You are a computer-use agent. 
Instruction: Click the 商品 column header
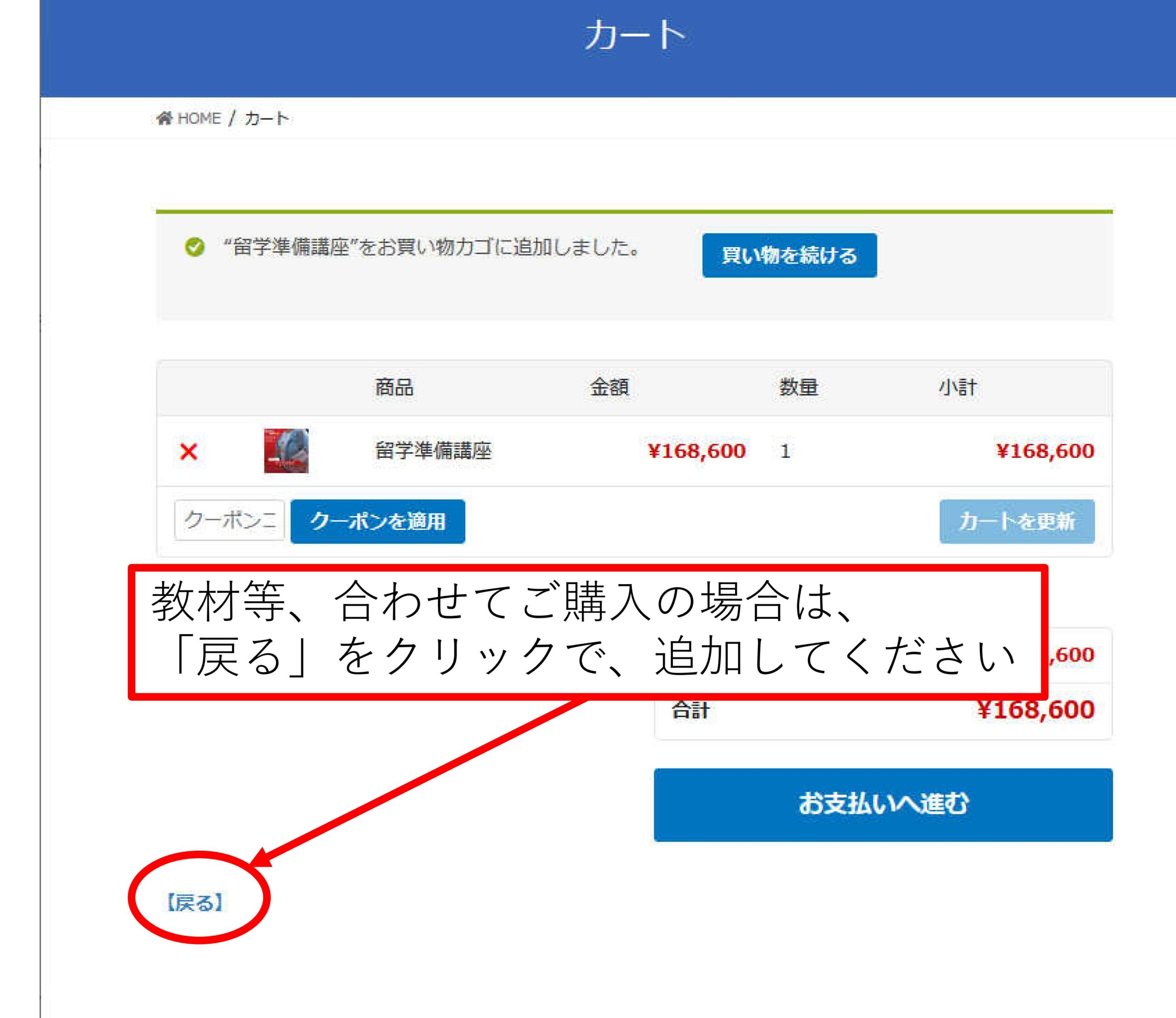coord(394,388)
